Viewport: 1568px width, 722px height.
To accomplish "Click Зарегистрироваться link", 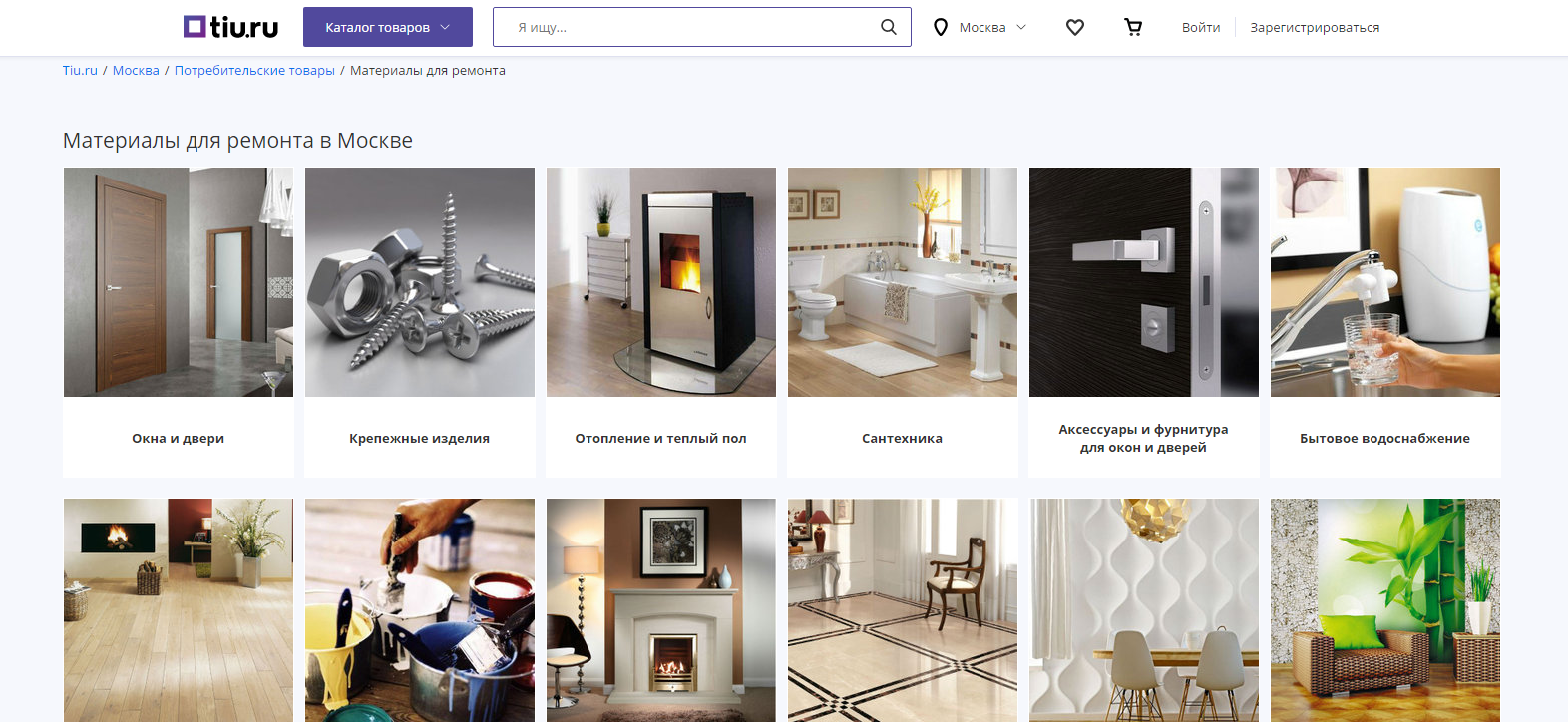I will pos(1315,27).
